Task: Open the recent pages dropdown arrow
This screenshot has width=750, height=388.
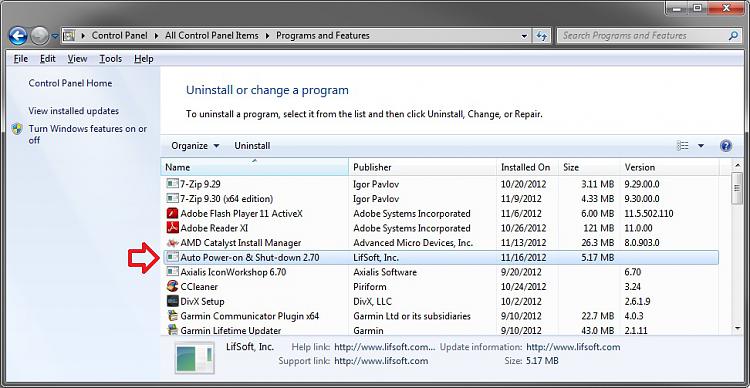Action: point(55,36)
